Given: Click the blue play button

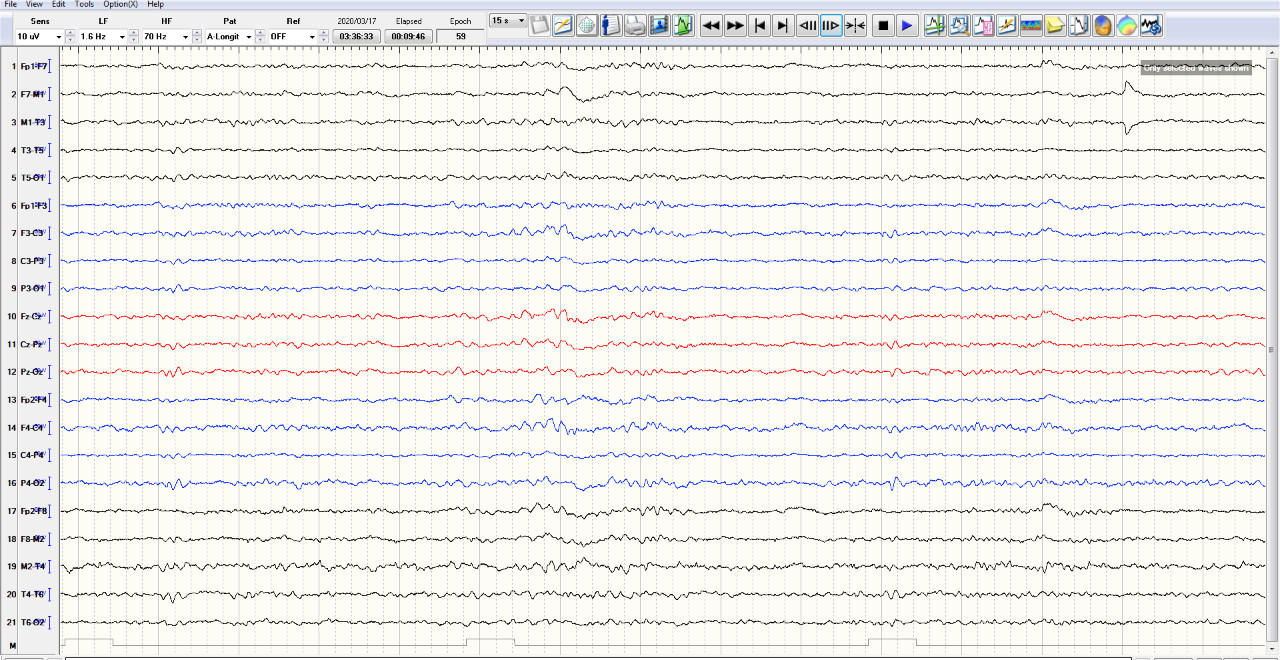Looking at the screenshot, I should click(x=906, y=26).
